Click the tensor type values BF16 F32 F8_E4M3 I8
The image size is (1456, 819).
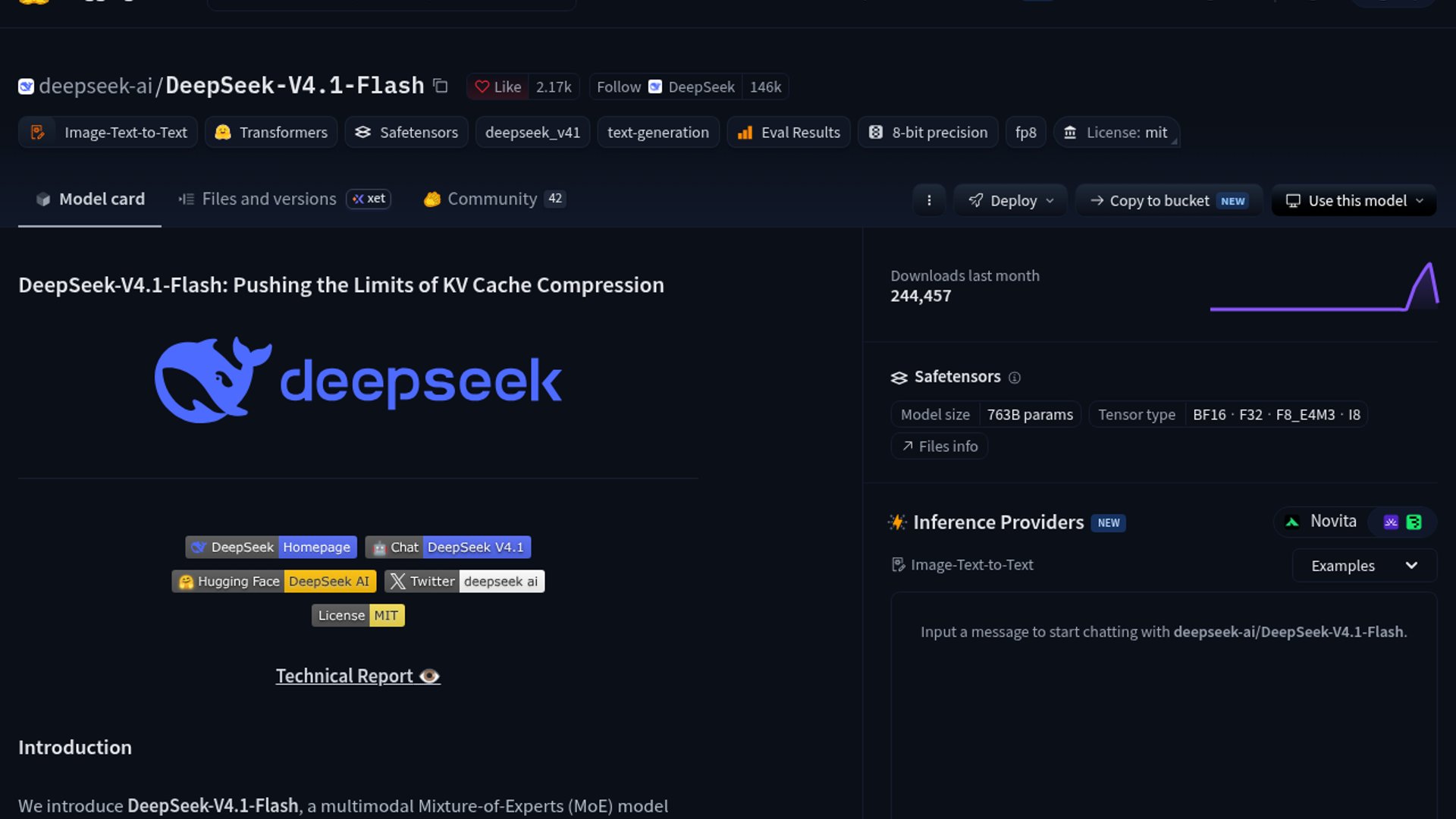click(x=1276, y=415)
